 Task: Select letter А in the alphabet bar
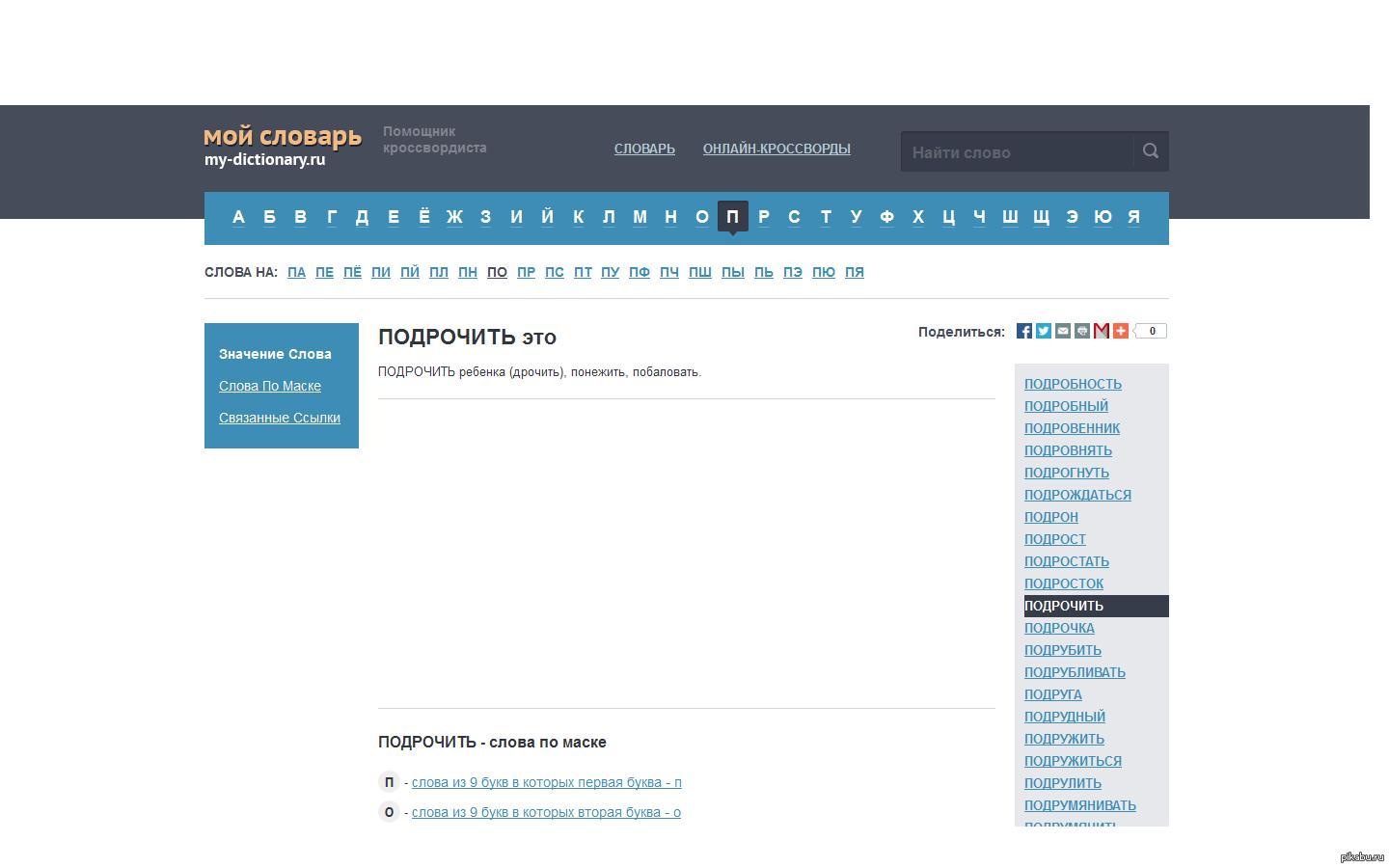[x=238, y=217]
